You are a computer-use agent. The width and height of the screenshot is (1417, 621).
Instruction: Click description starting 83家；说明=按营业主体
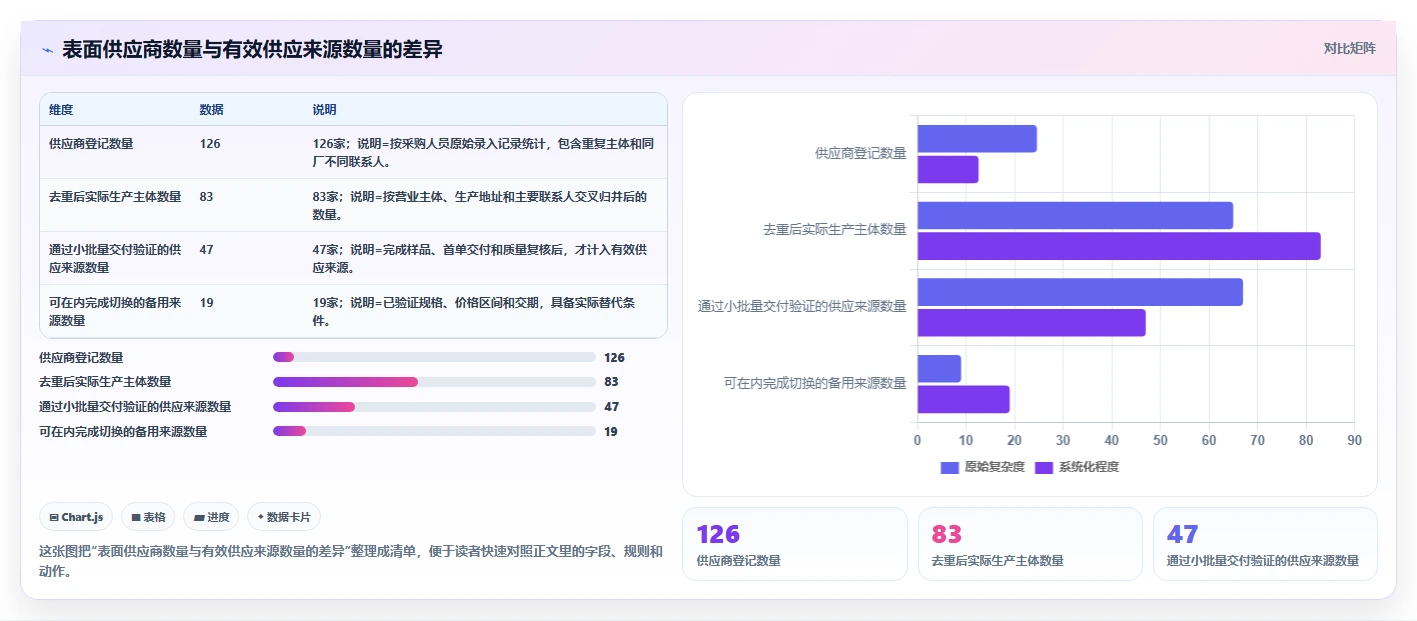481,205
